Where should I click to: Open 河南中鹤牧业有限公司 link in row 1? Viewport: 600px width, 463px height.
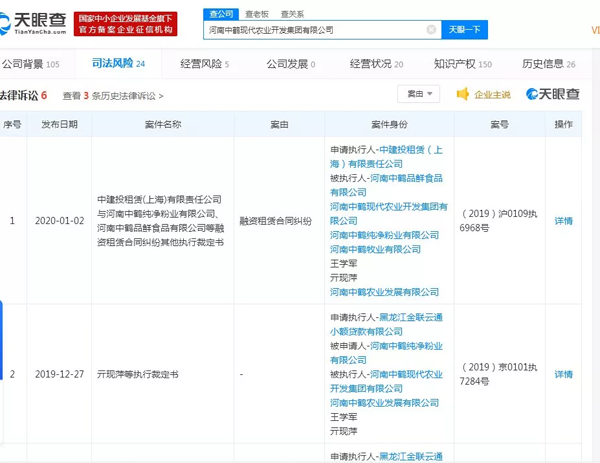point(375,250)
